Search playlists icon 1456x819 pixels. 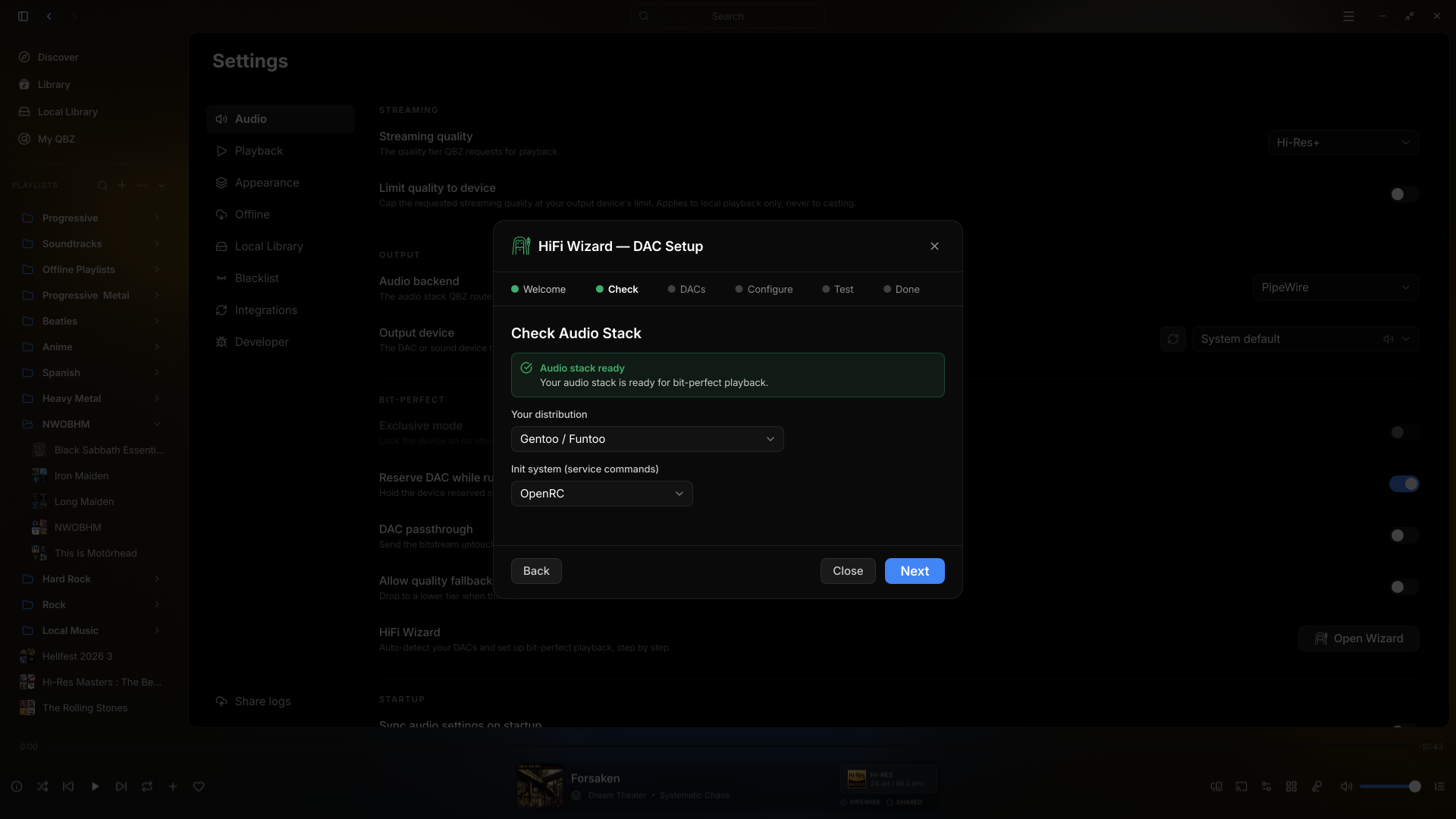[102, 185]
